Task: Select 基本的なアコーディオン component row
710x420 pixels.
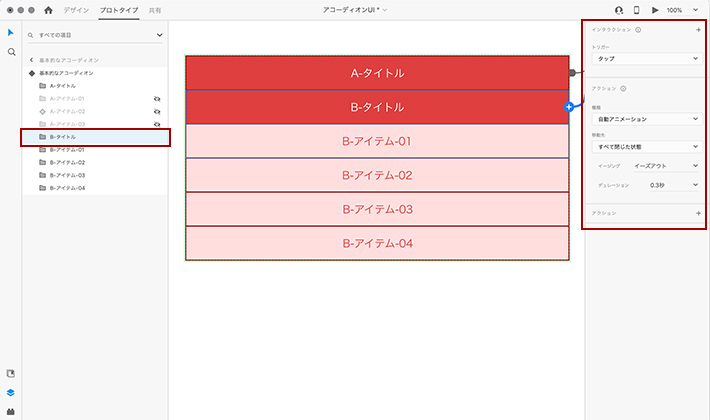Action: click(95, 73)
